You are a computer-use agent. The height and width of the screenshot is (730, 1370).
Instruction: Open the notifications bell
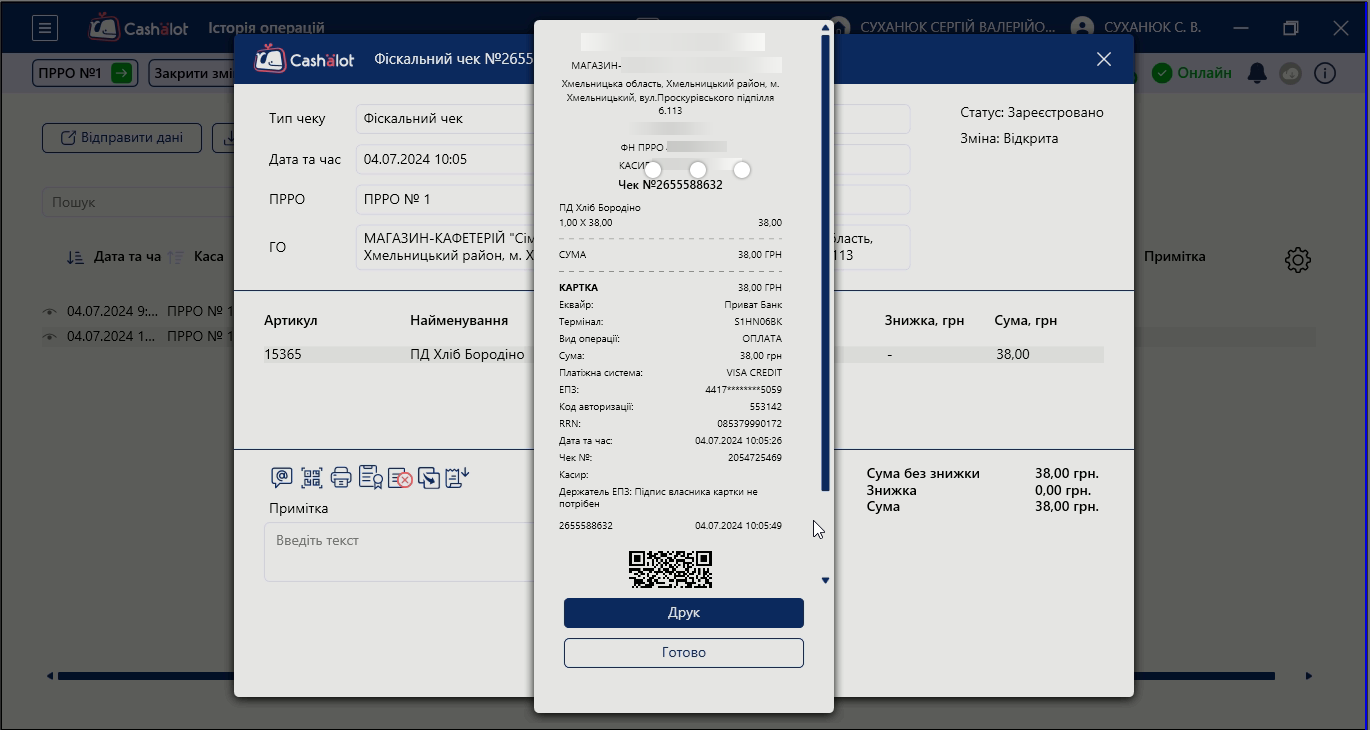click(1257, 73)
